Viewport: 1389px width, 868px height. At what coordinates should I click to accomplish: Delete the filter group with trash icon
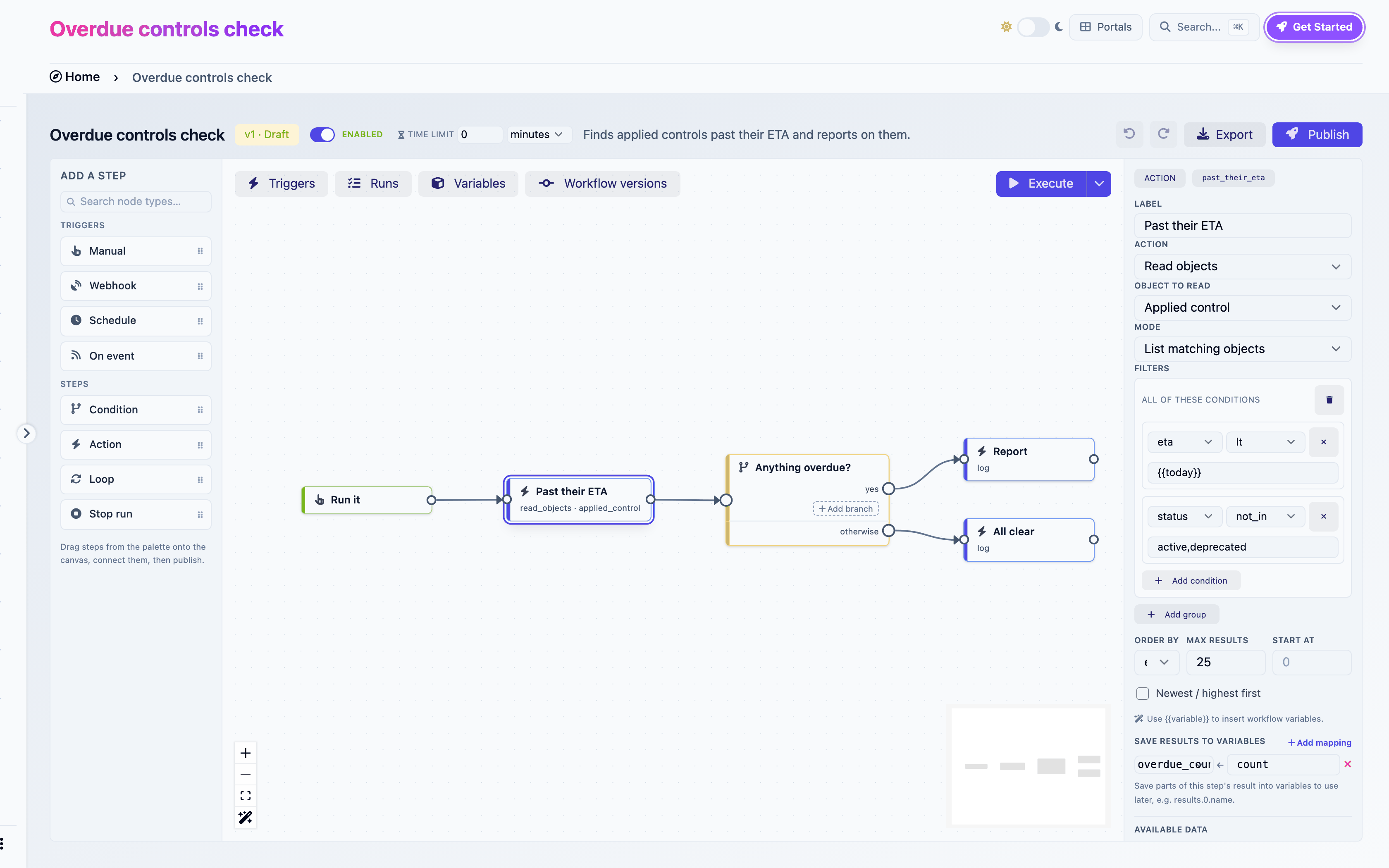1329,400
